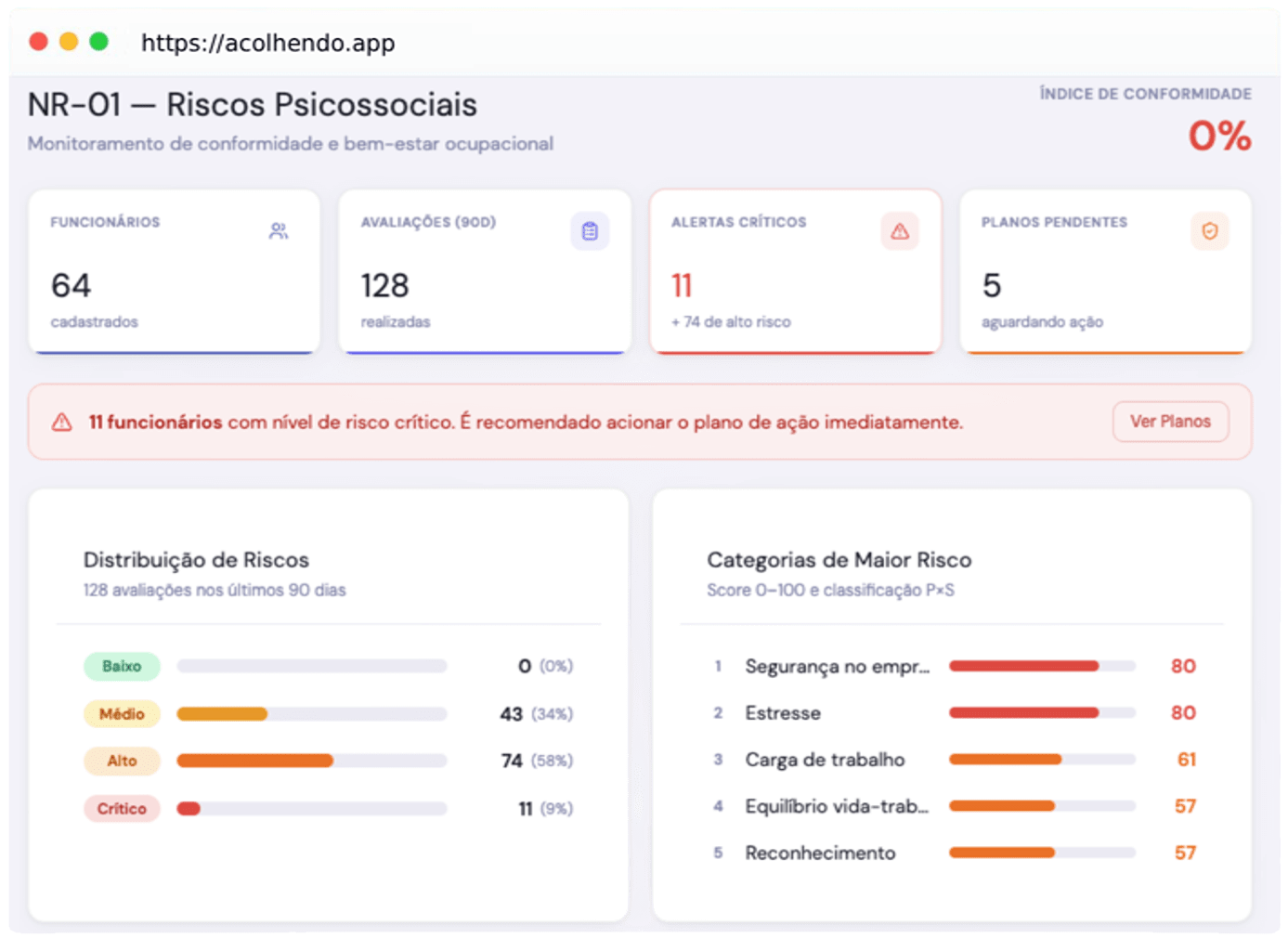Click the employees people icon in Funcionários card
Viewport: 1288px width, 951px height.
pyautogui.click(x=279, y=231)
